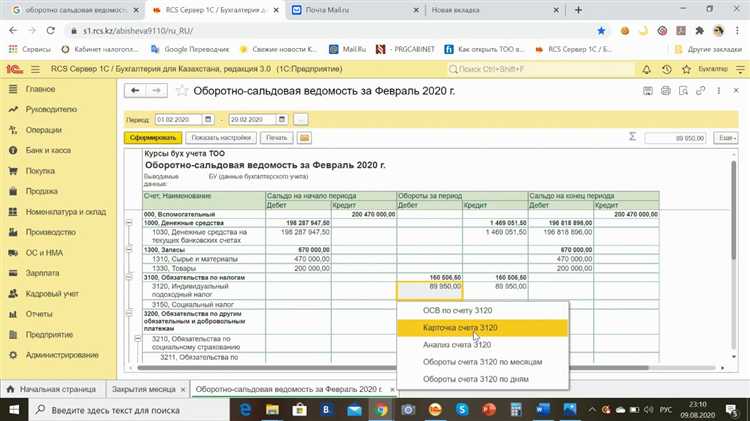Screen dimensions: 750x421
Task: Click the end date input field
Action: coord(252,119)
